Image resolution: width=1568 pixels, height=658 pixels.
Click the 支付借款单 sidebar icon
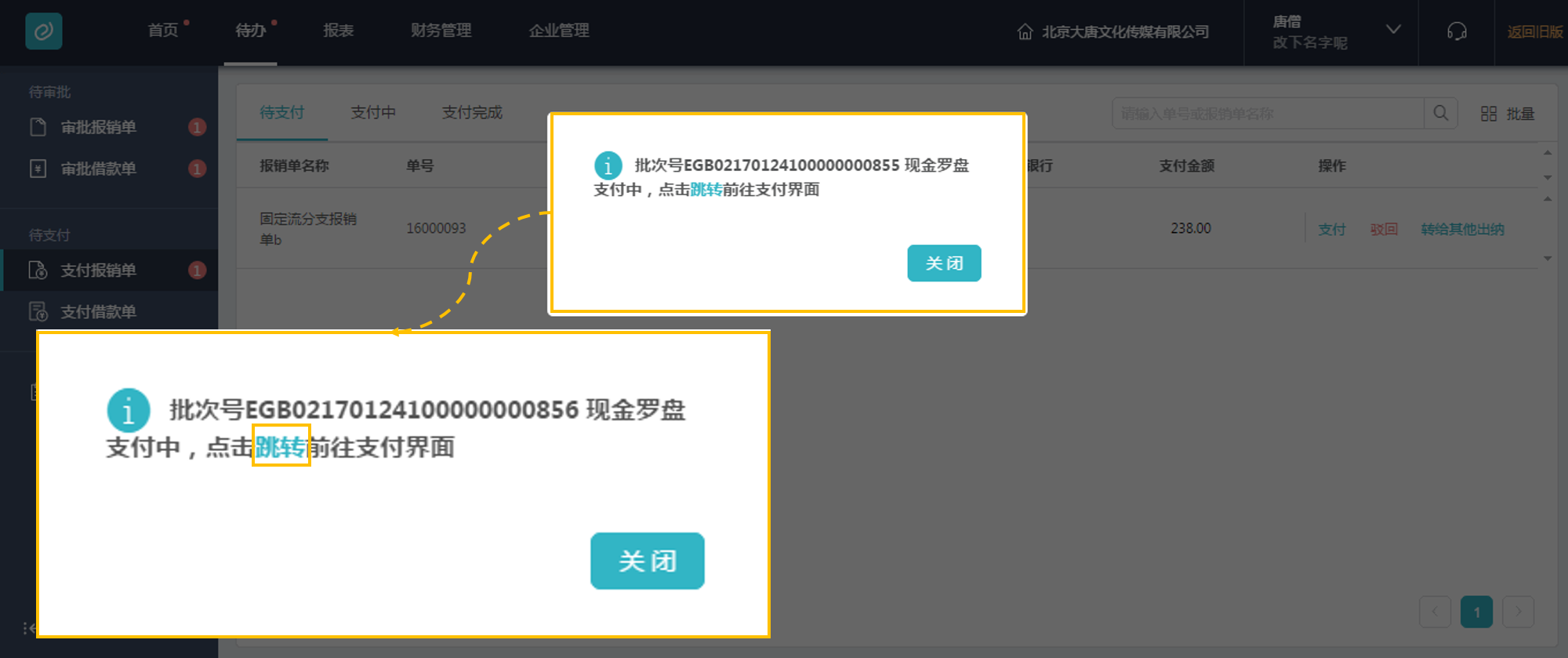pyautogui.click(x=38, y=312)
